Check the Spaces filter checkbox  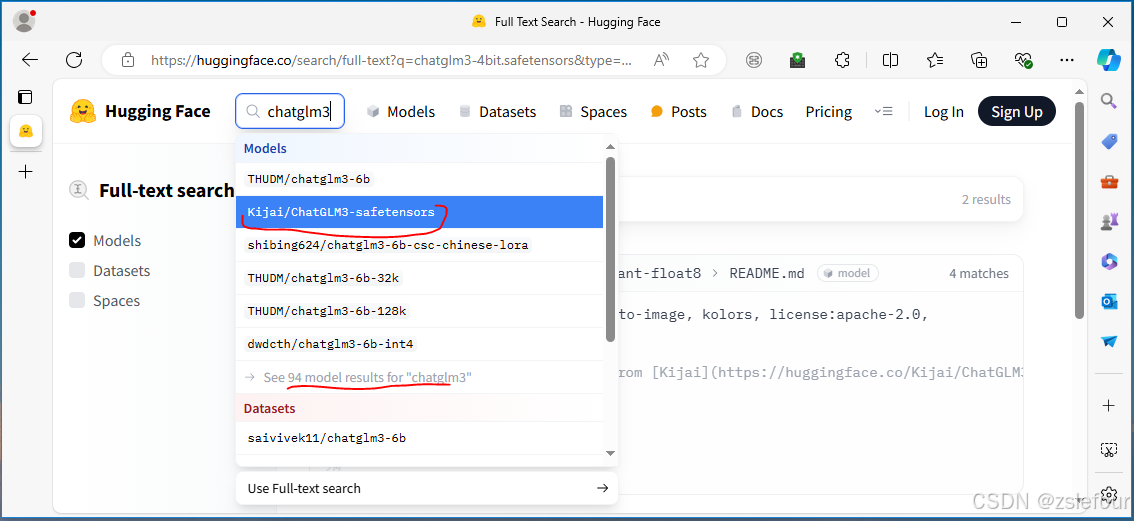point(77,300)
